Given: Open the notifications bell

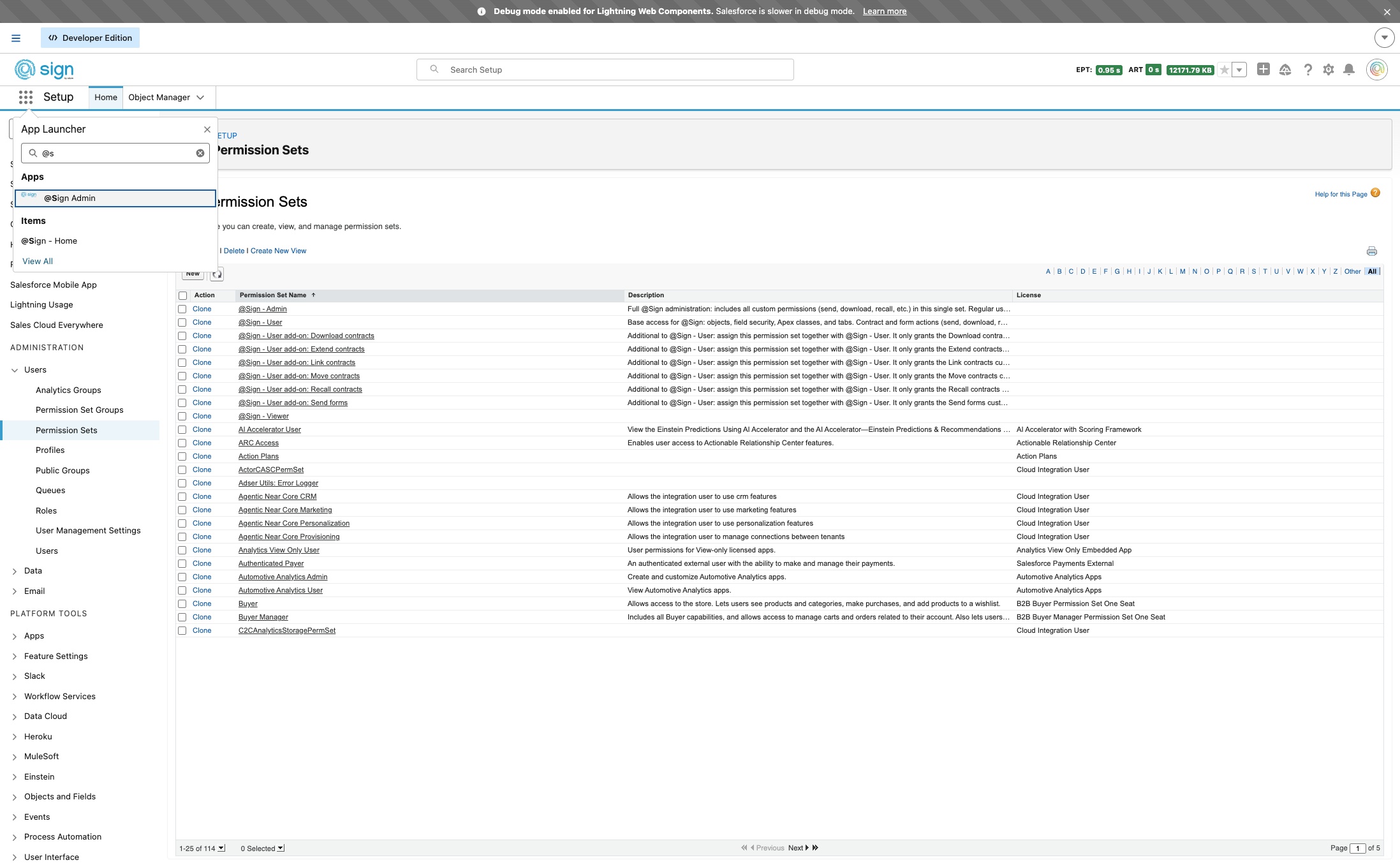Looking at the screenshot, I should click(x=1348, y=70).
